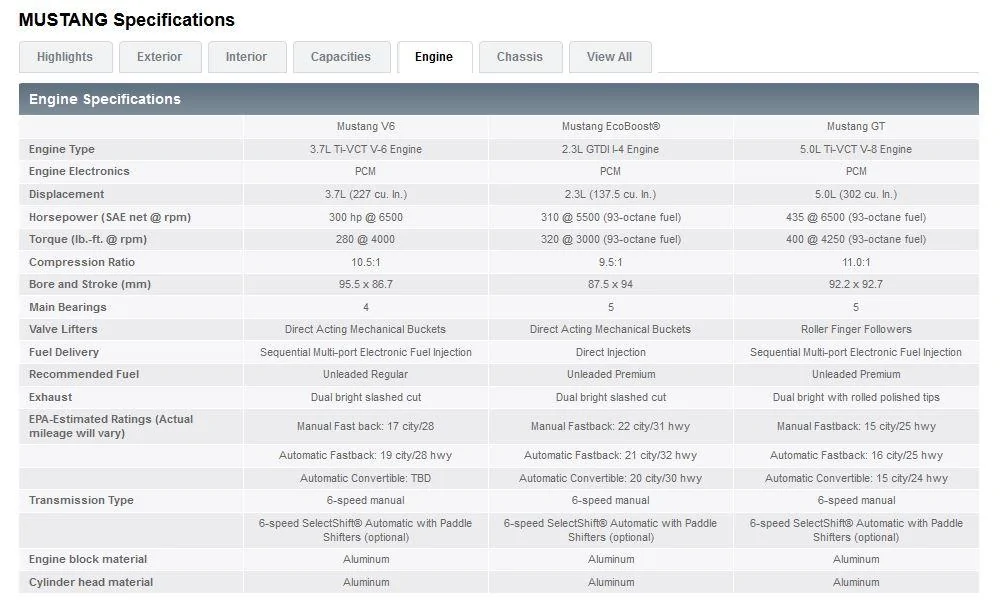The height and width of the screenshot is (609, 1005).
Task: Click the 435 @ 6500 horsepower value
Action: tap(856, 217)
